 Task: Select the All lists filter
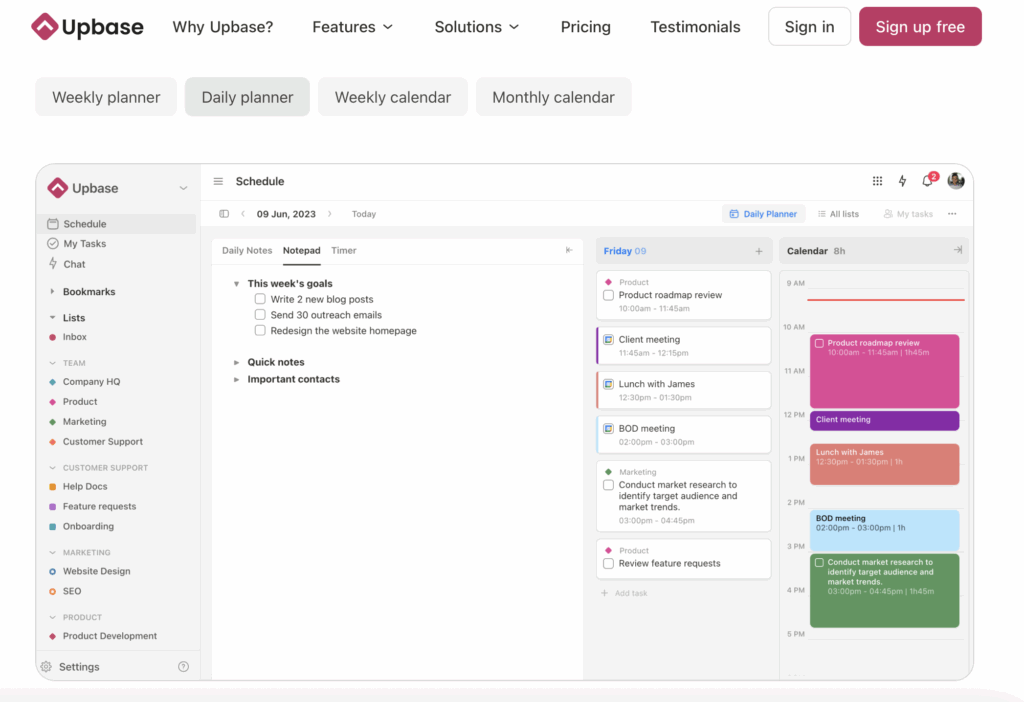(x=839, y=214)
